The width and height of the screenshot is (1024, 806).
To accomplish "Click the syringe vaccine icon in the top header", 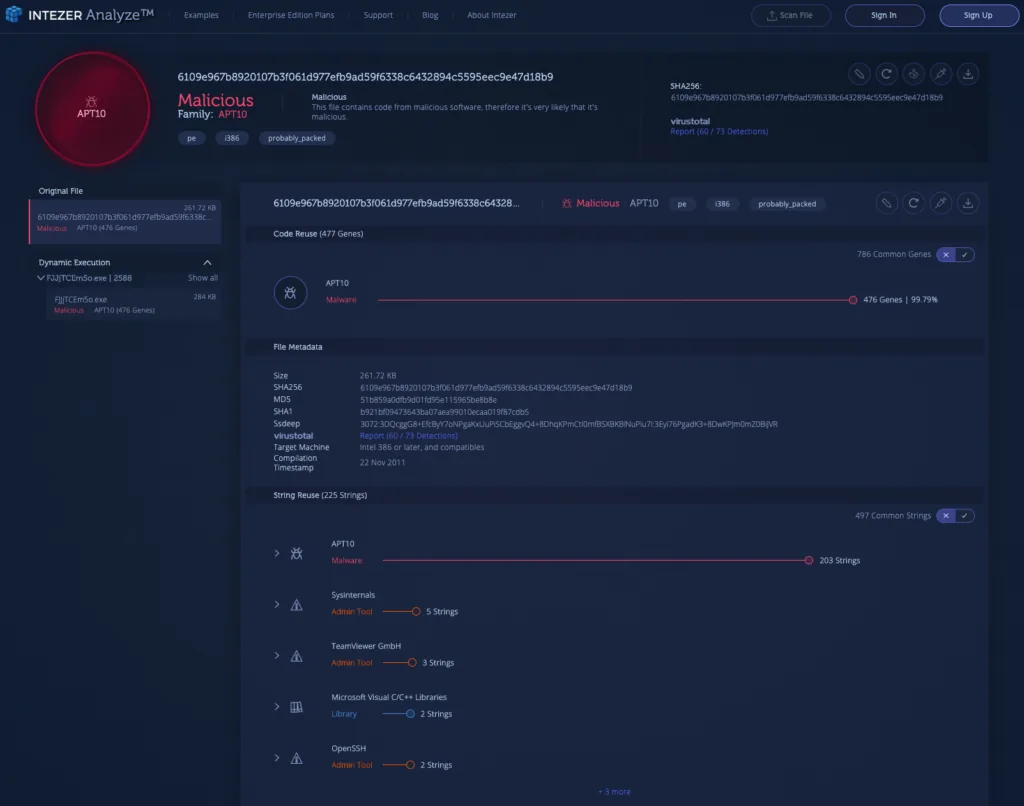I will coord(940,74).
